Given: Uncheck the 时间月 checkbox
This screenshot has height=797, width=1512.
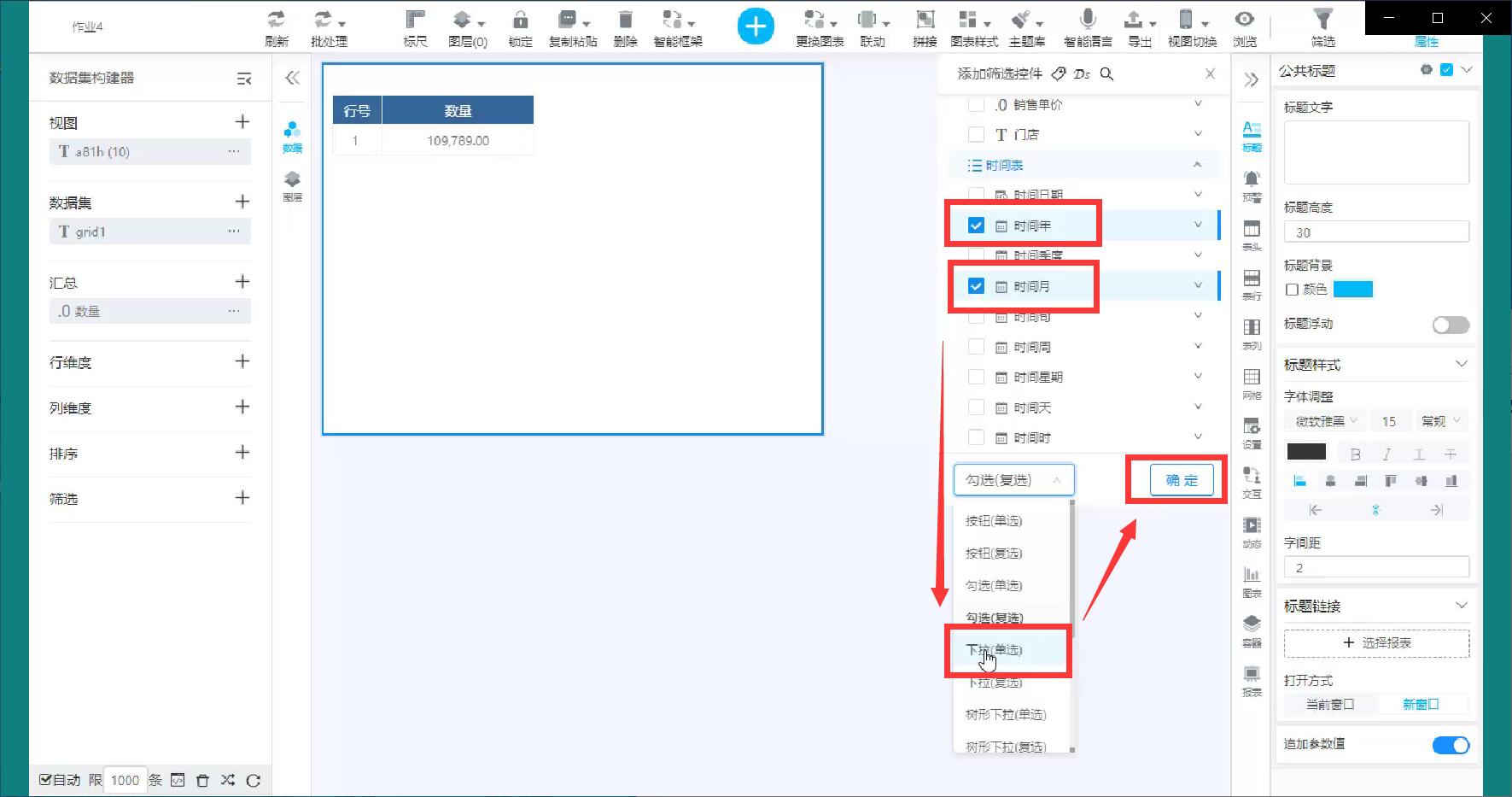Looking at the screenshot, I should coord(976,286).
